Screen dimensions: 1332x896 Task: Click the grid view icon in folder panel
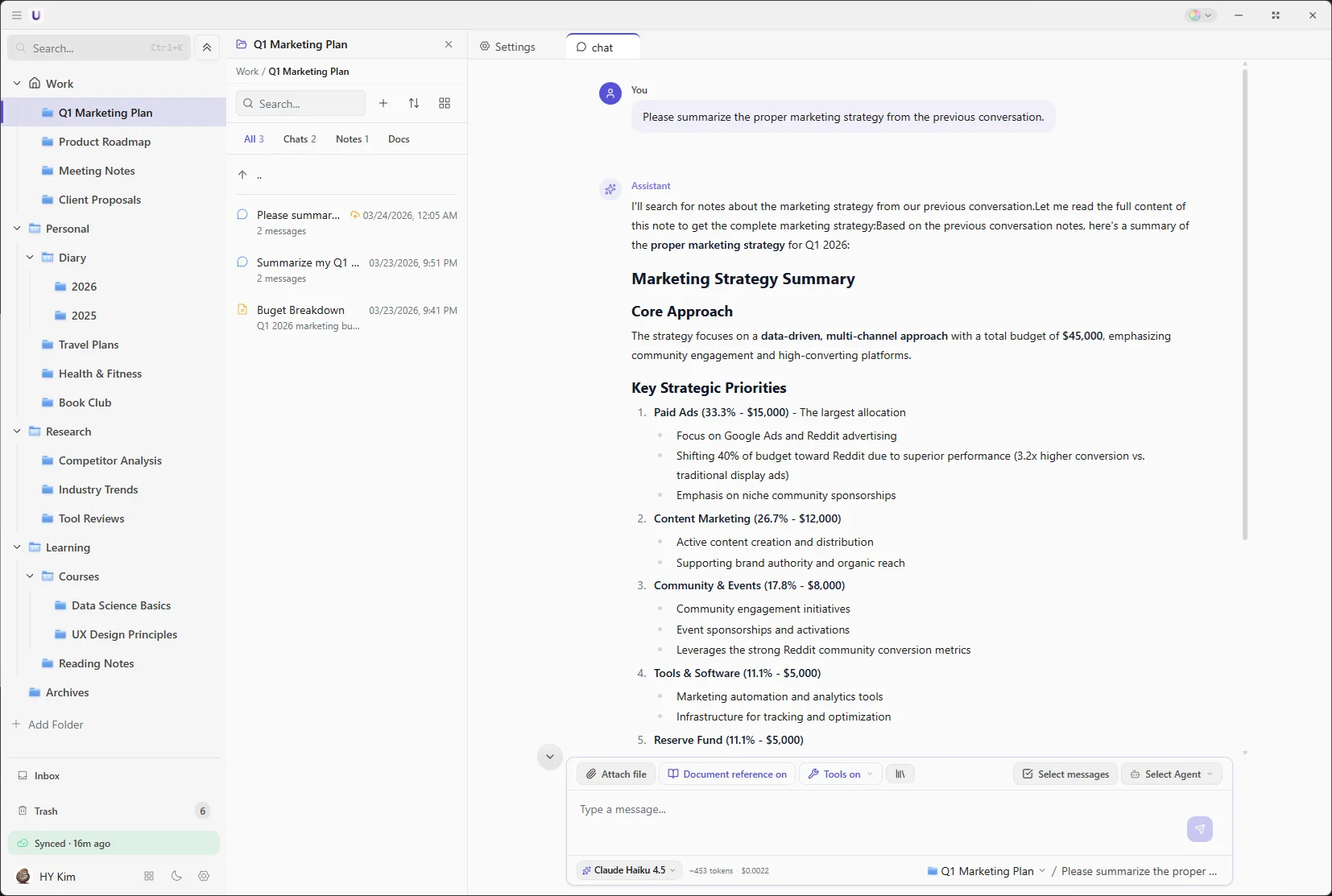click(445, 103)
